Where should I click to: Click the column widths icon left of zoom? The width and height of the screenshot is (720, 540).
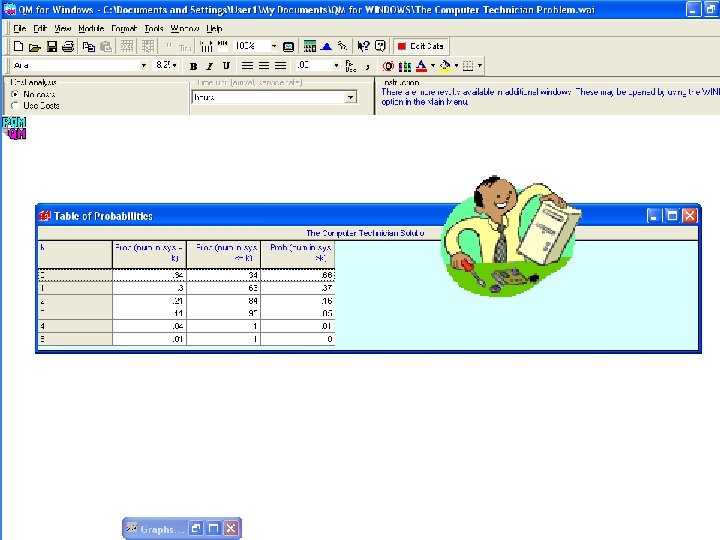pyautogui.click(x=206, y=46)
